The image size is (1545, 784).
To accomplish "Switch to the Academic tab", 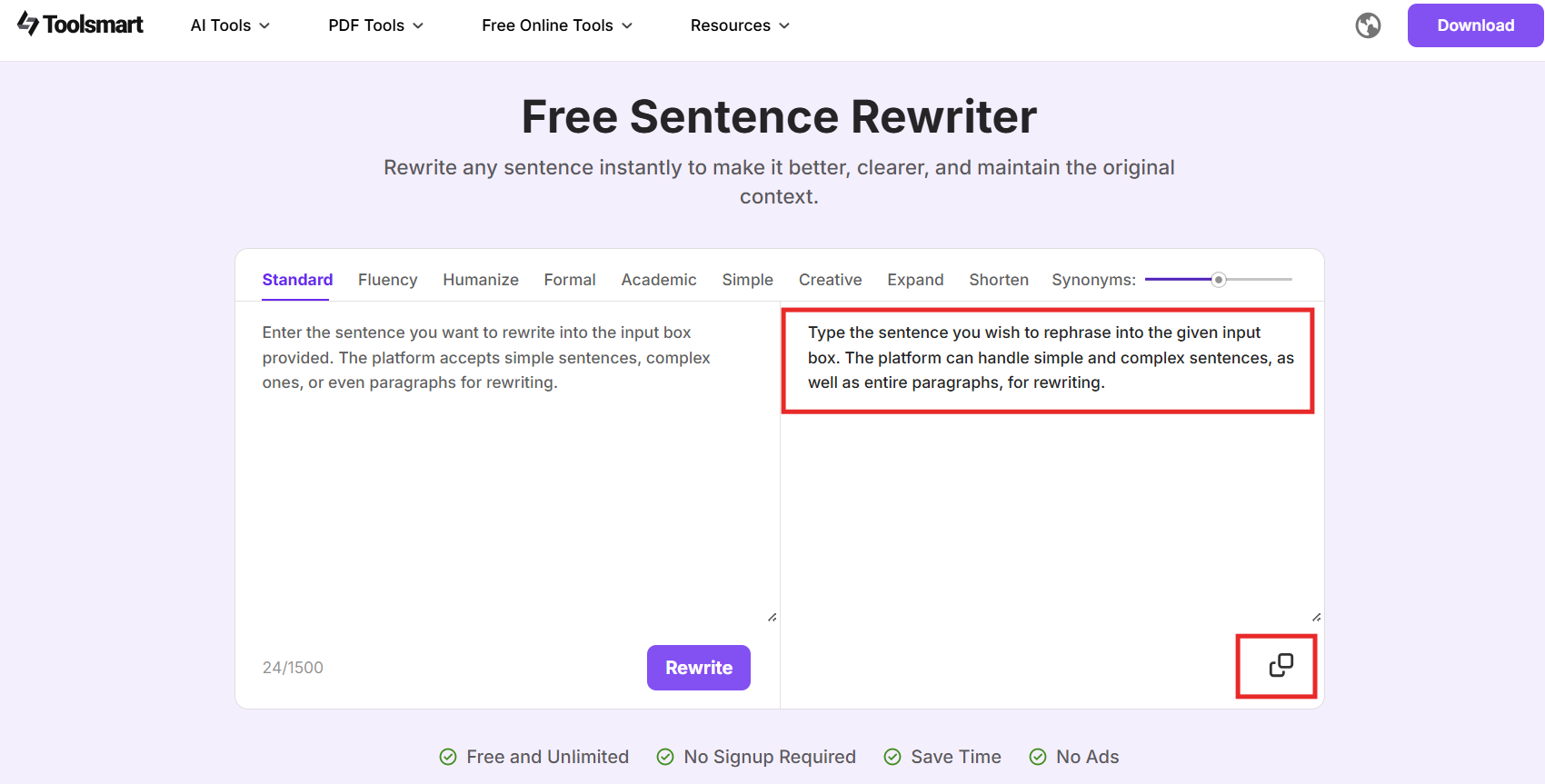I will point(659,280).
